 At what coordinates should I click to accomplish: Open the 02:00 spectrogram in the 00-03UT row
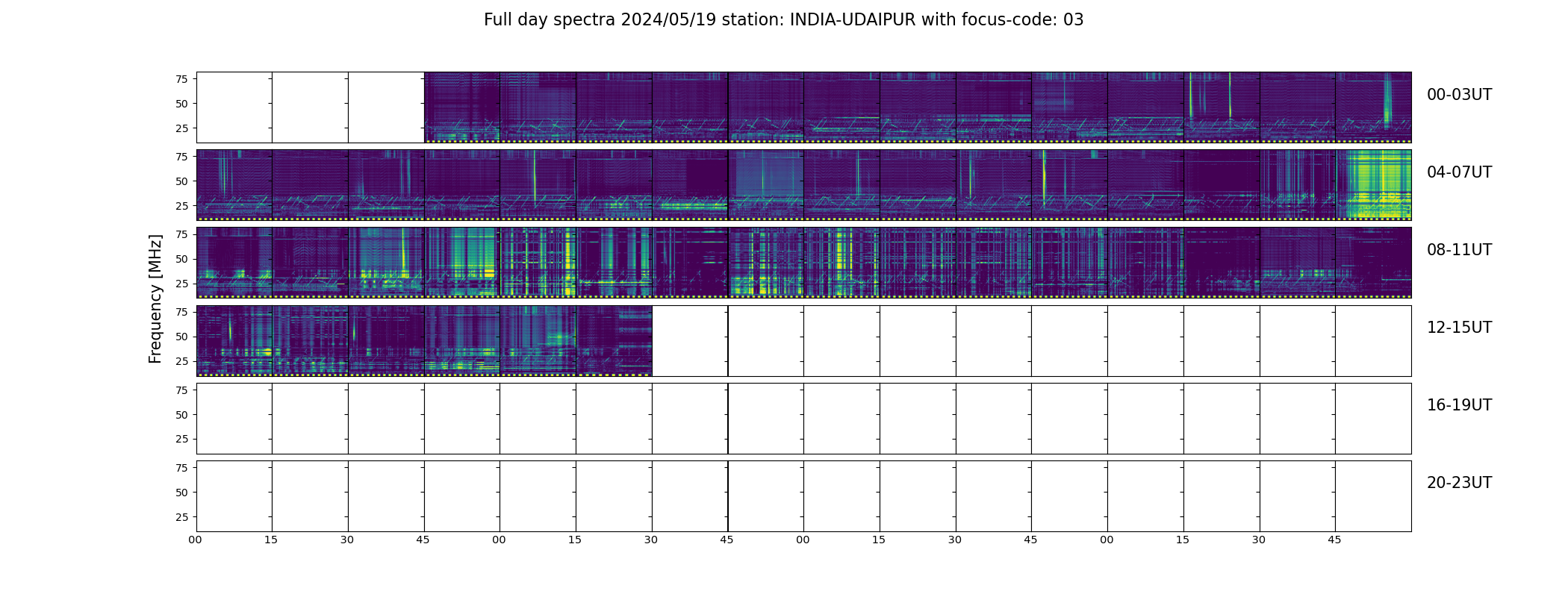[841, 107]
